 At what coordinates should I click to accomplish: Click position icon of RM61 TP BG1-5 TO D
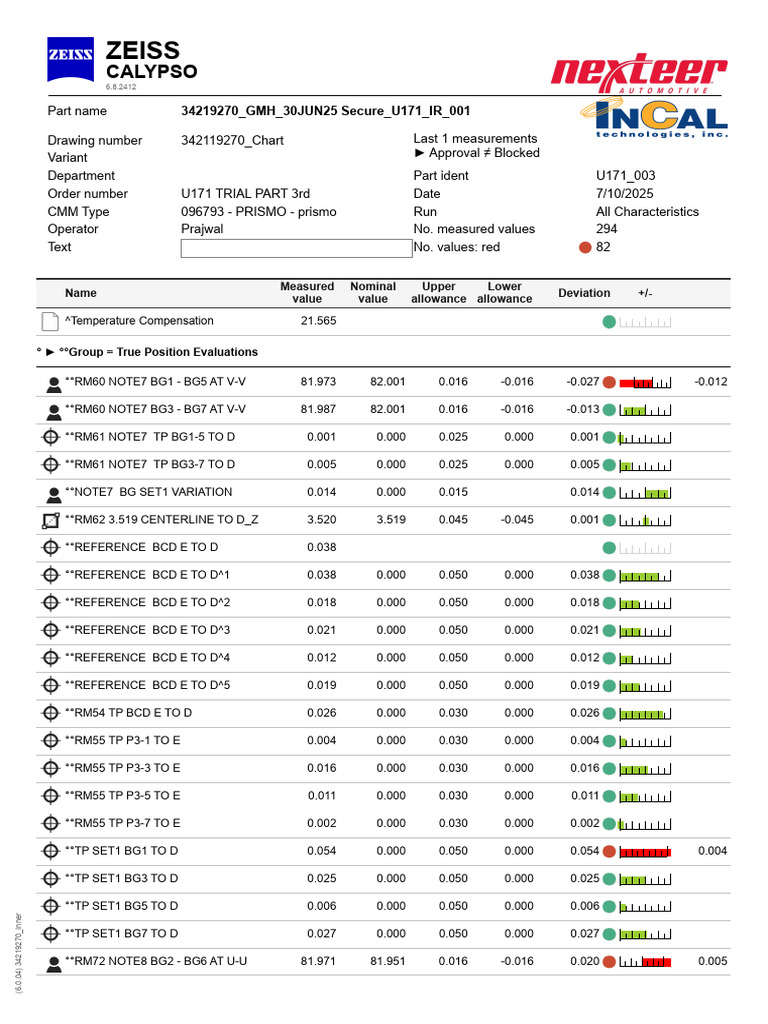(51, 437)
